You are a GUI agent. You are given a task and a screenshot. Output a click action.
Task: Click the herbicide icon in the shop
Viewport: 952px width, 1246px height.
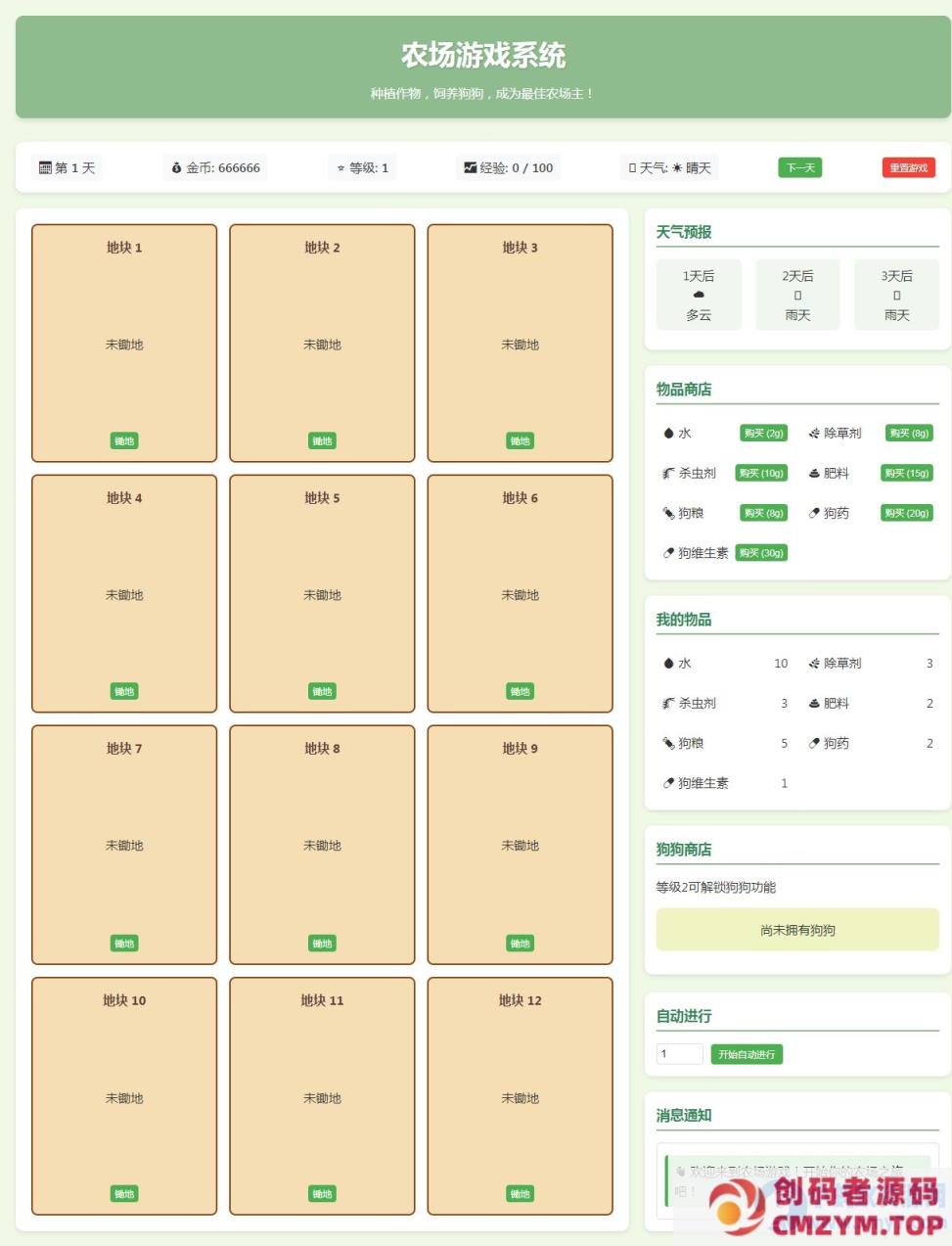click(814, 433)
